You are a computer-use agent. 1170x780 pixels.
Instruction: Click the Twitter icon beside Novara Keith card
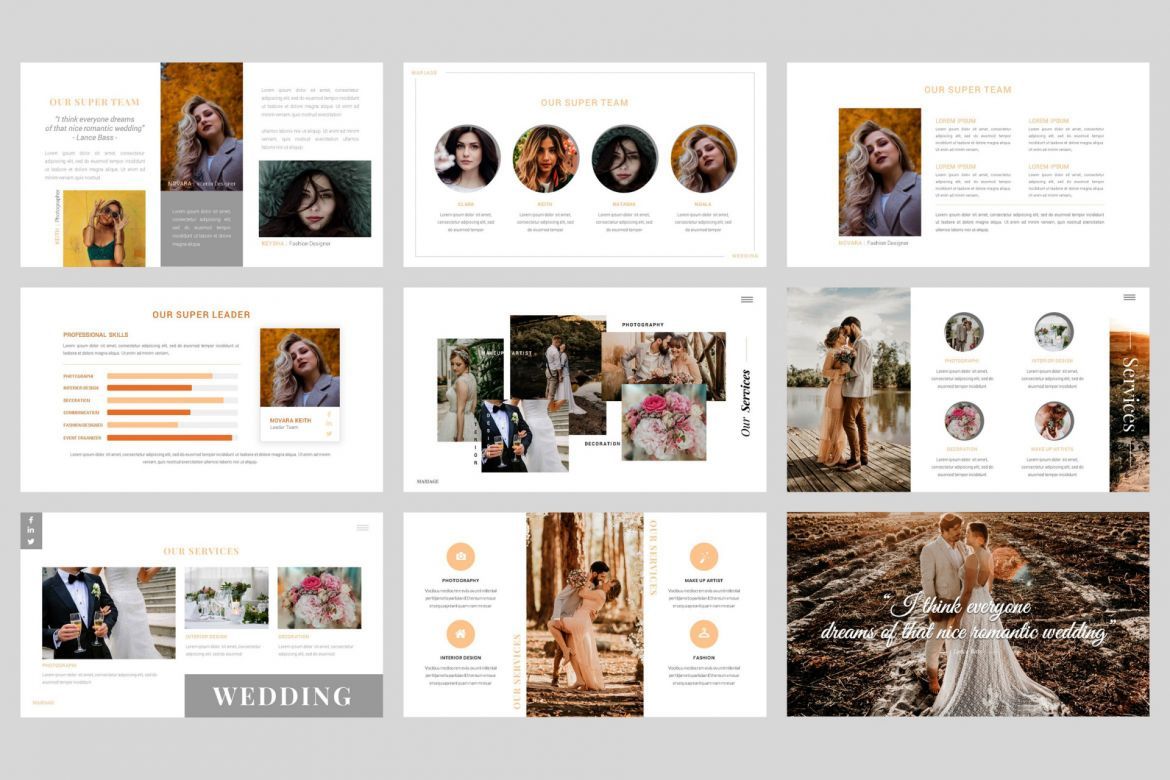pyautogui.click(x=329, y=433)
